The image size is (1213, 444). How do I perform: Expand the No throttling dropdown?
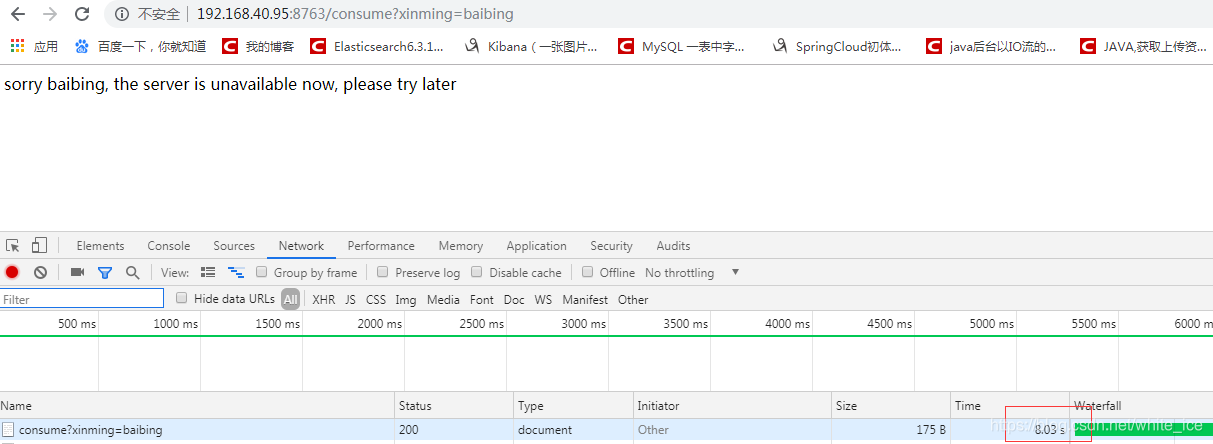(x=692, y=272)
